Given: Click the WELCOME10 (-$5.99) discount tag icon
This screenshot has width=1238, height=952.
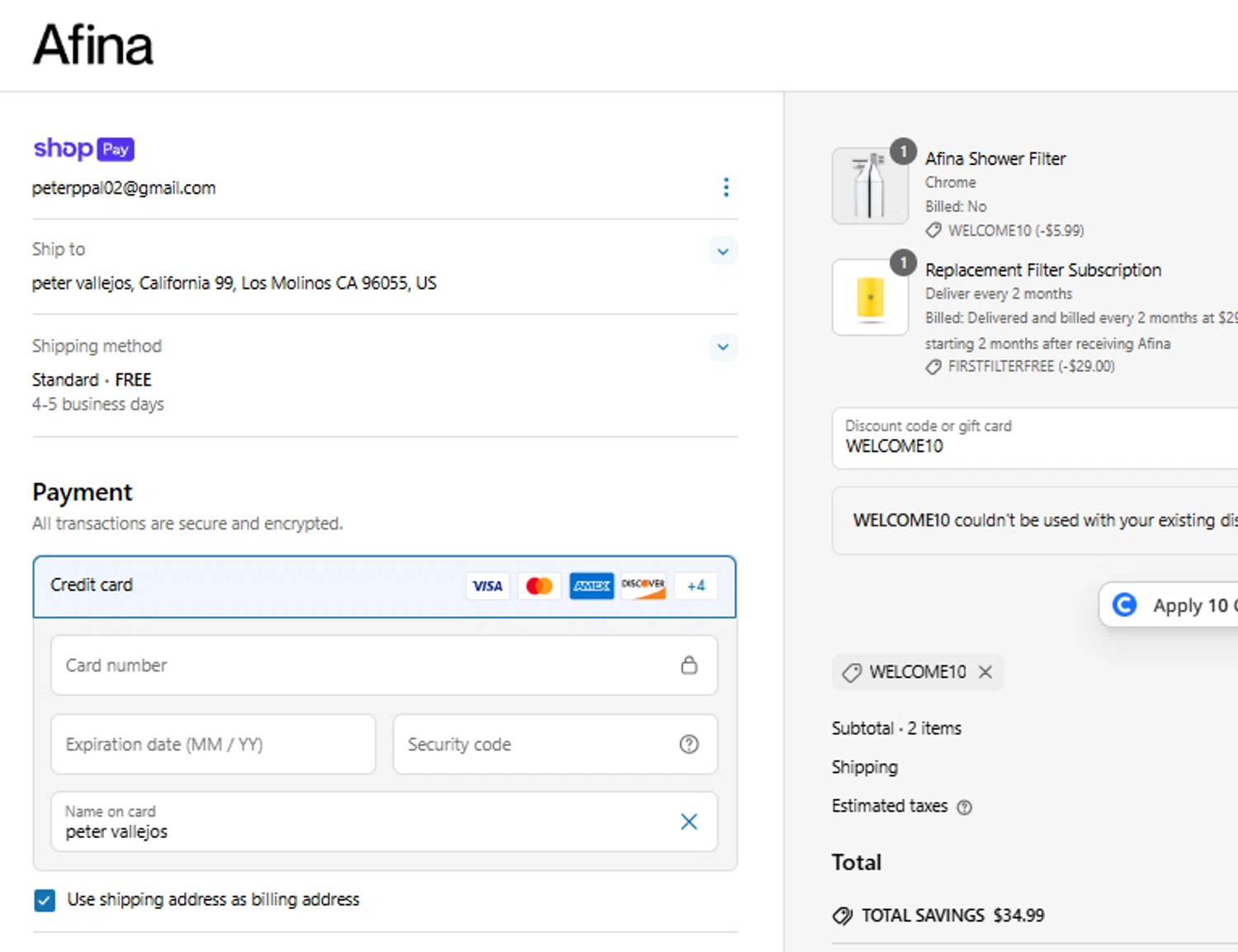Looking at the screenshot, I should point(933,231).
